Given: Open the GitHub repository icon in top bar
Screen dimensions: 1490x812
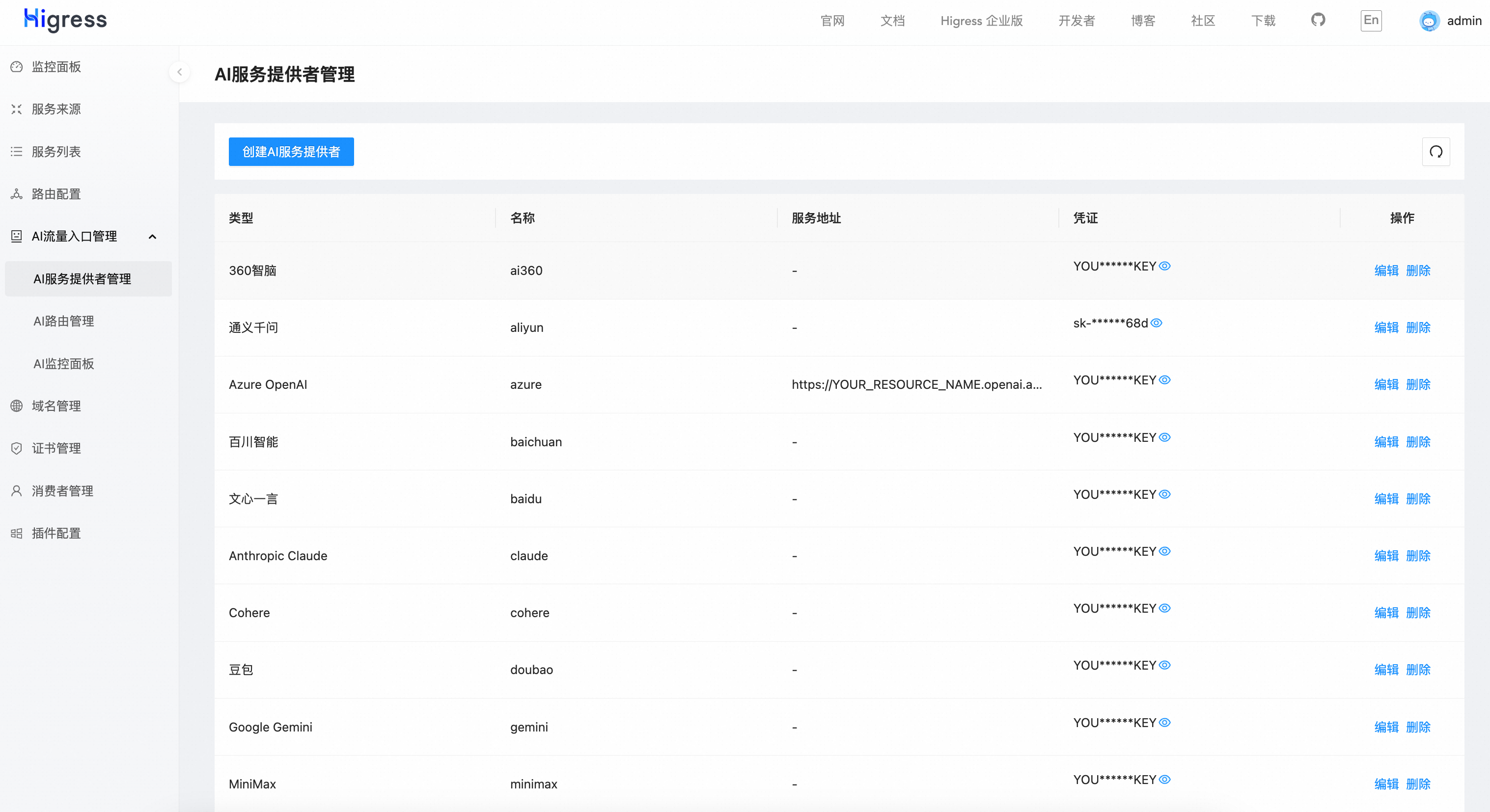Looking at the screenshot, I should point(1318,20).
